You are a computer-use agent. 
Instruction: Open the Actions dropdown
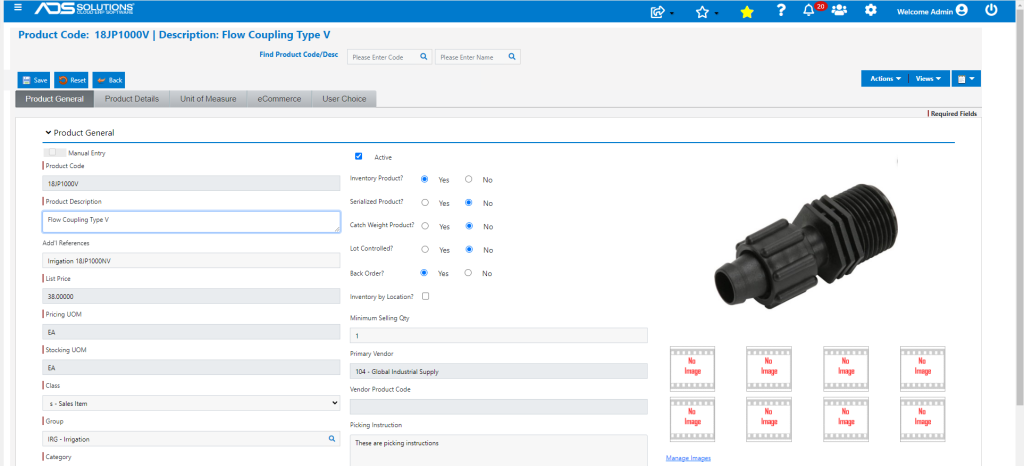coord(885,78)
